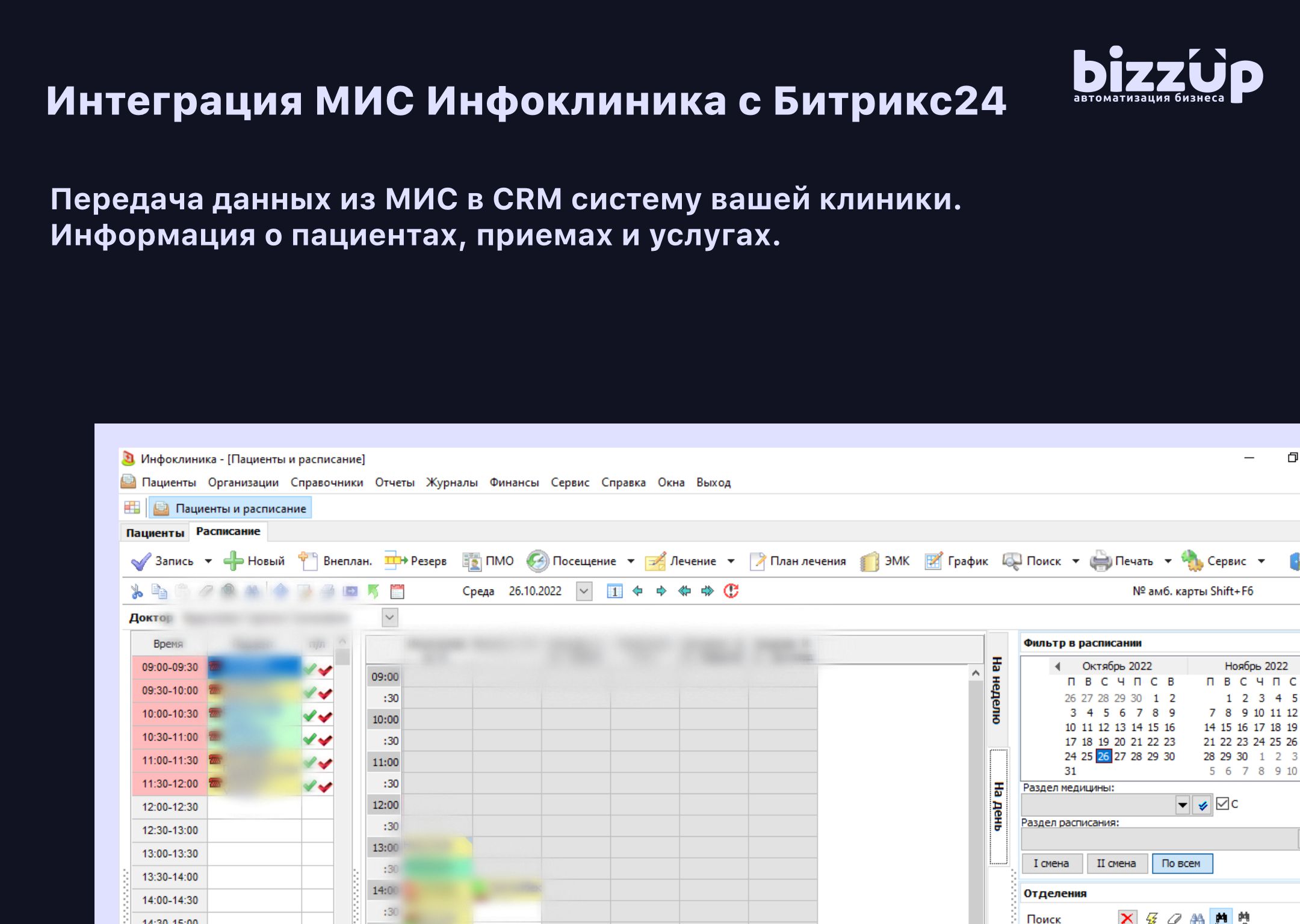The height and width of the screenshot is (924, 1300).
Task: Toggle the 'С' checkbox near Раздел медицины
Action: [1222, 804]
